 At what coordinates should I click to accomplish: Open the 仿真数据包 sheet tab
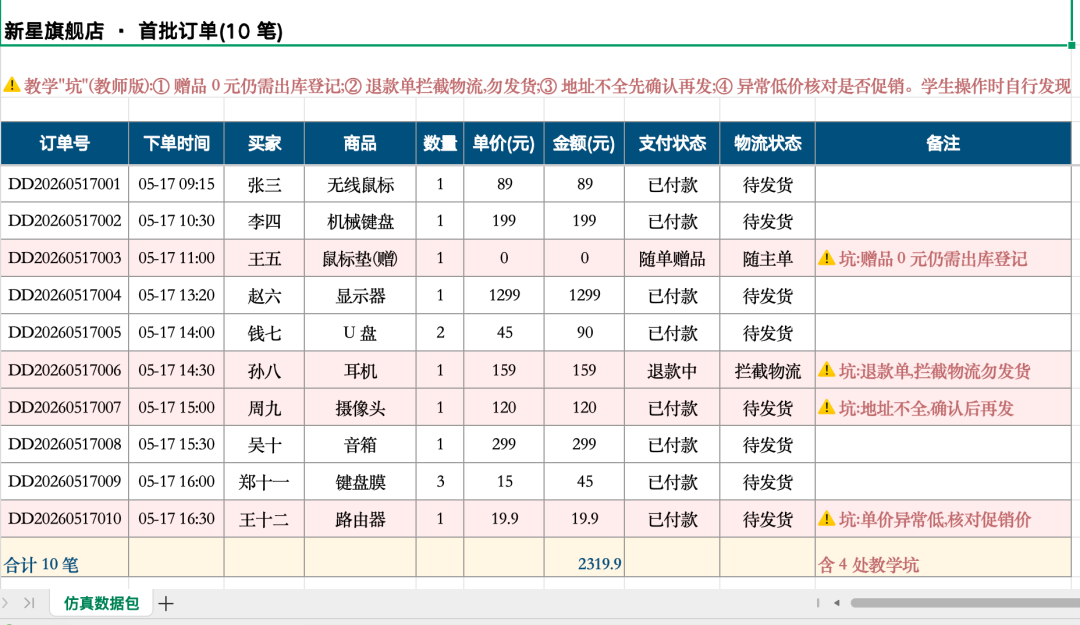pyautogui.click(x=101, y=603)
